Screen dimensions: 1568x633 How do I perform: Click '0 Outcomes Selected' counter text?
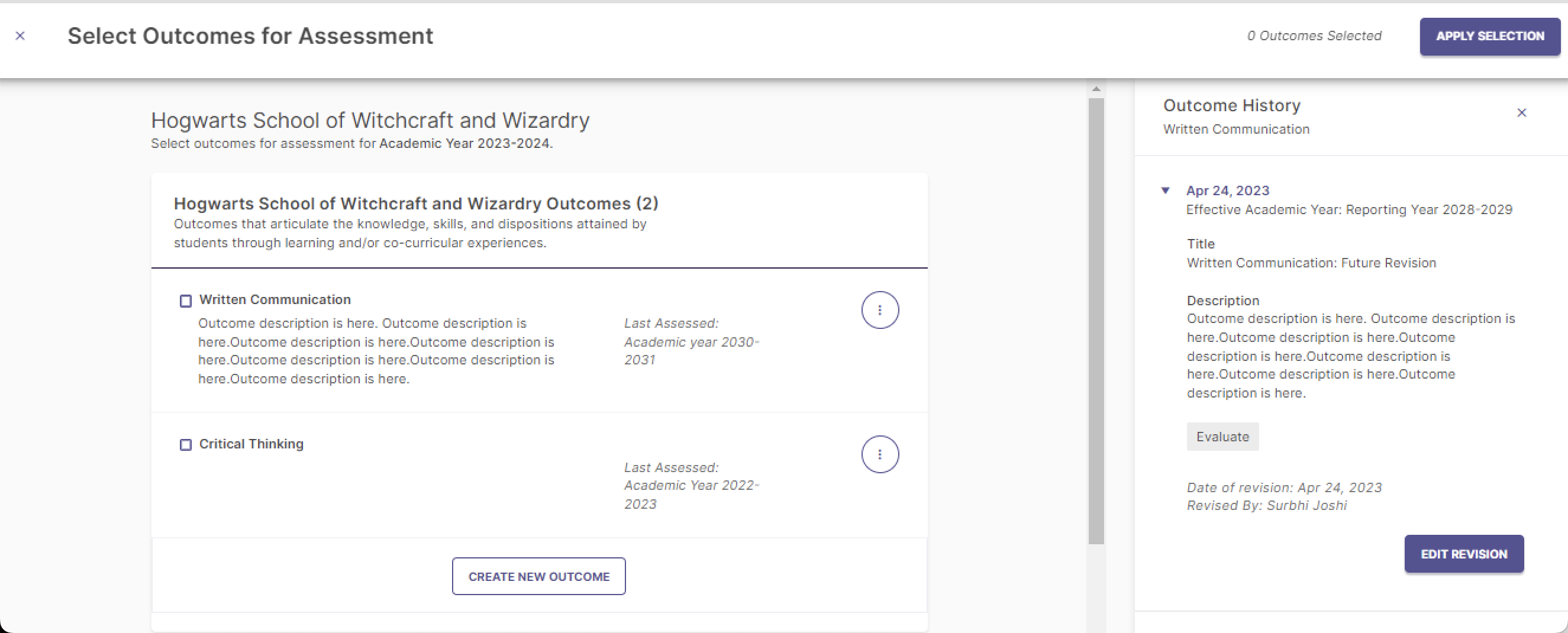click(1314, 36)
